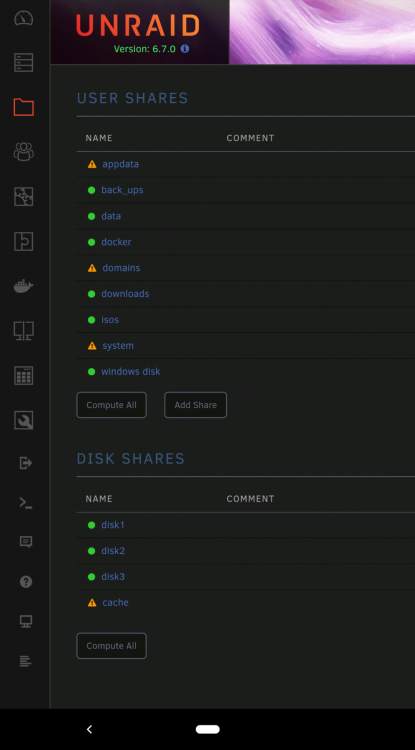Open the Users group icon
Image resolution: width=415 pixels, height=750 pixels.
click(x=23, y=152)
